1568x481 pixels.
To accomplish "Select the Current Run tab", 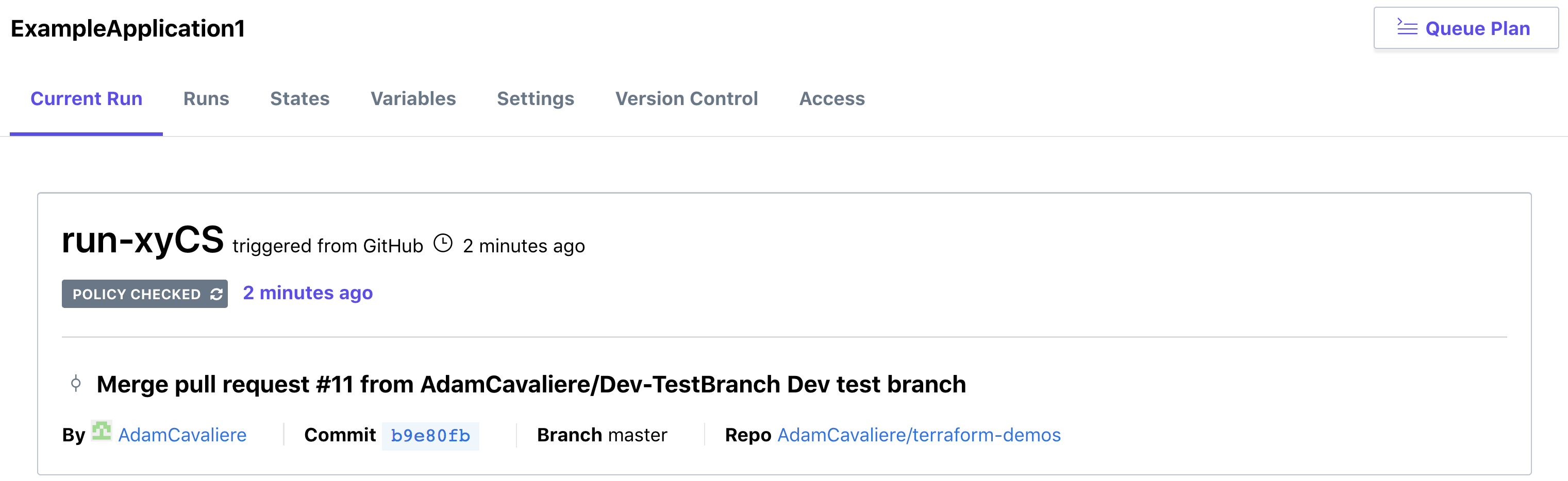I will 87,98.
